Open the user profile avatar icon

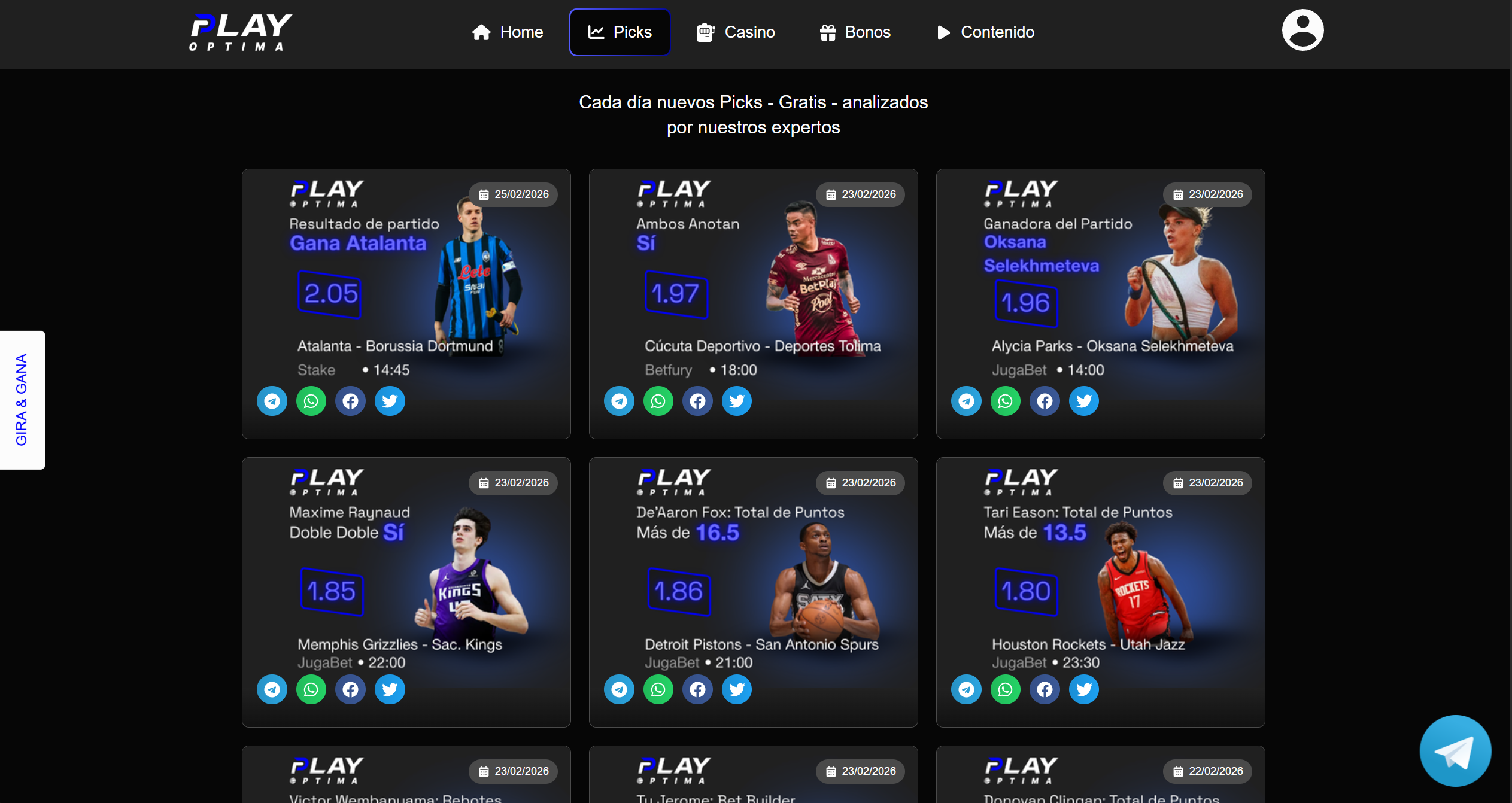(1302, 31)
